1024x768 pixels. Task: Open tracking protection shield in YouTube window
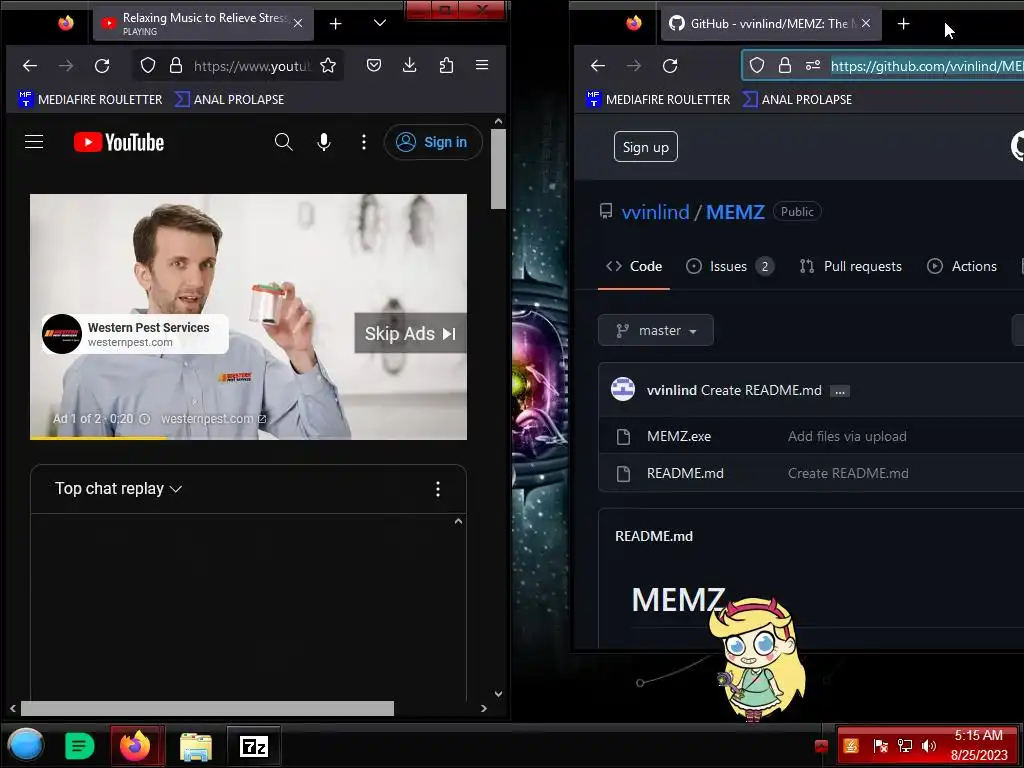[148, 65]
